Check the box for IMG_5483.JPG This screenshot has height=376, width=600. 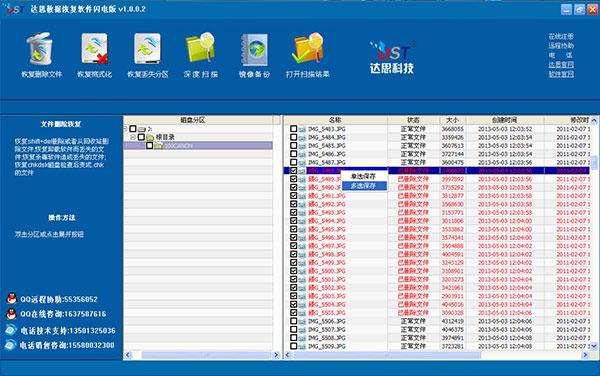tap(293, 129)
